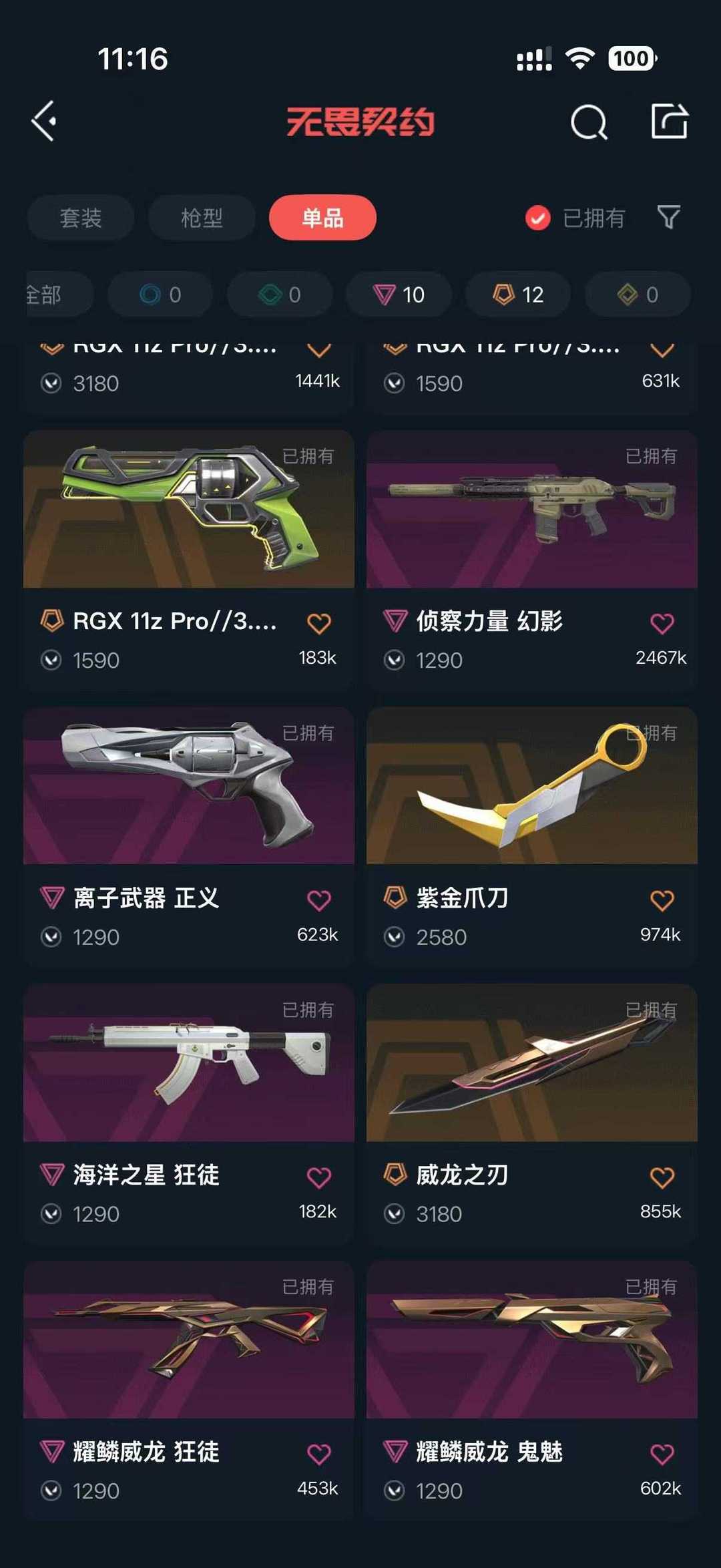The height and width of the screenshot is (1568, 721).
Task: Switch to the 枪型 tab
Action: 202,218
